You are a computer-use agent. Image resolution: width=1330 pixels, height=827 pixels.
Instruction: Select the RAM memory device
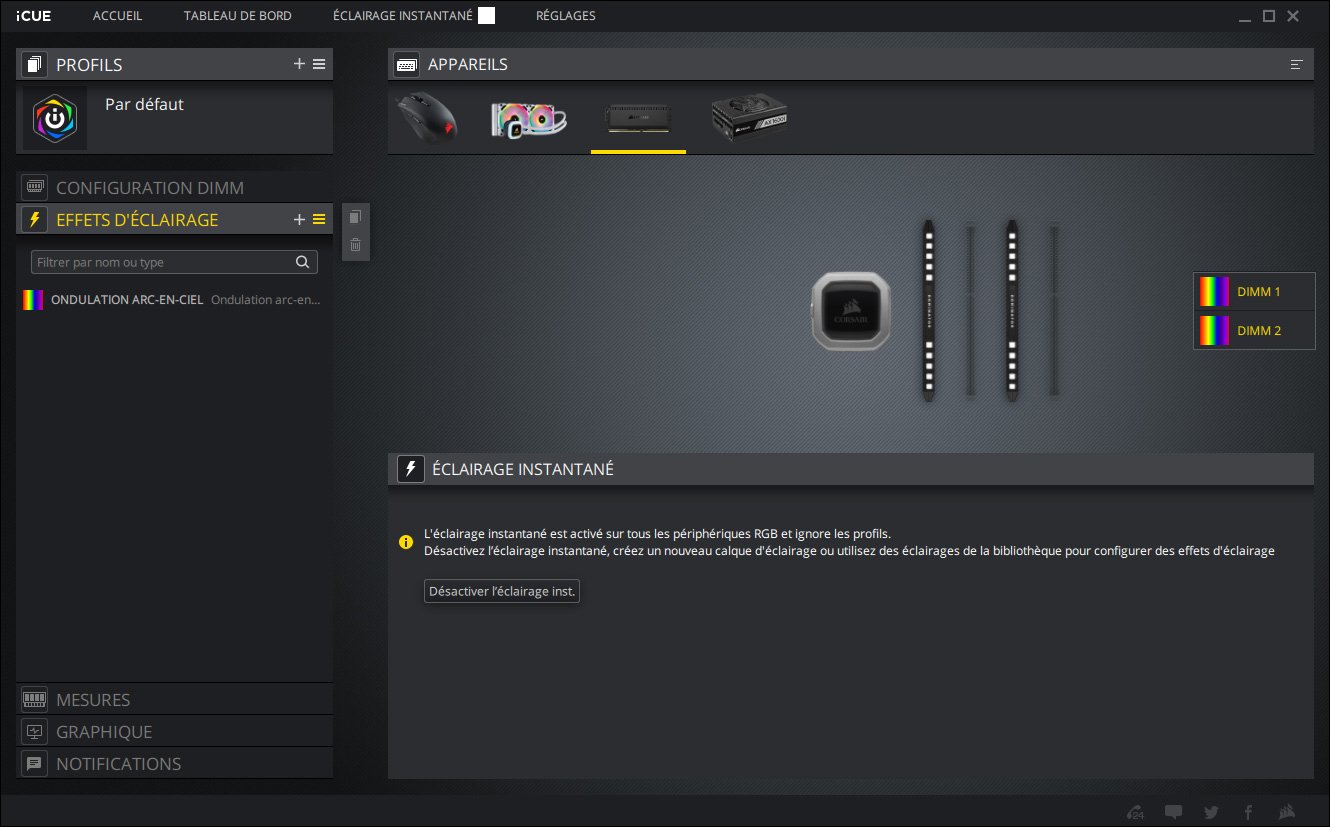638,119
